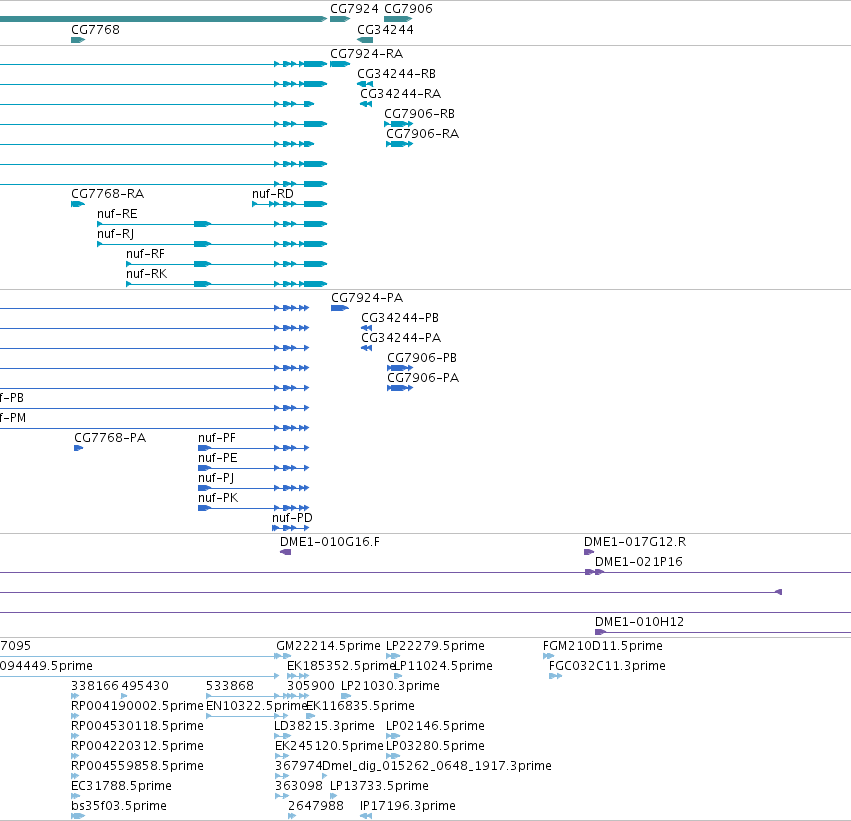The height and width of the screenshot is (821, 851).
Task: Select the RP004220312.5prime EST label
Action: [x=137, y=747]
